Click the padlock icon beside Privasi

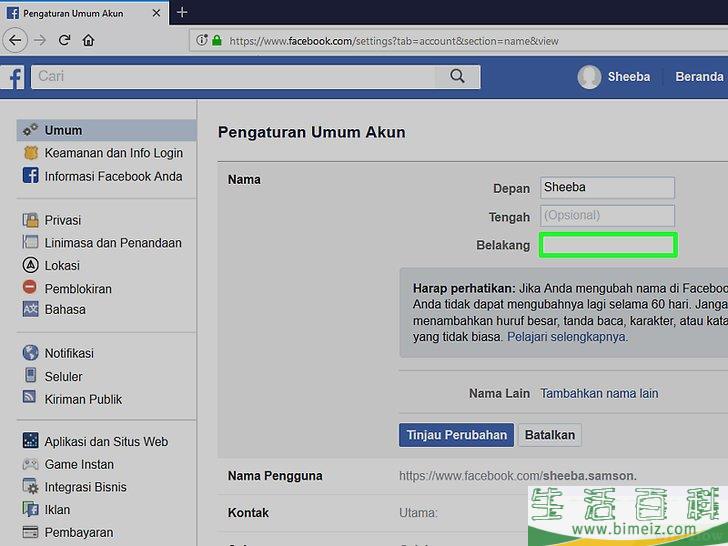coord(31,220)
